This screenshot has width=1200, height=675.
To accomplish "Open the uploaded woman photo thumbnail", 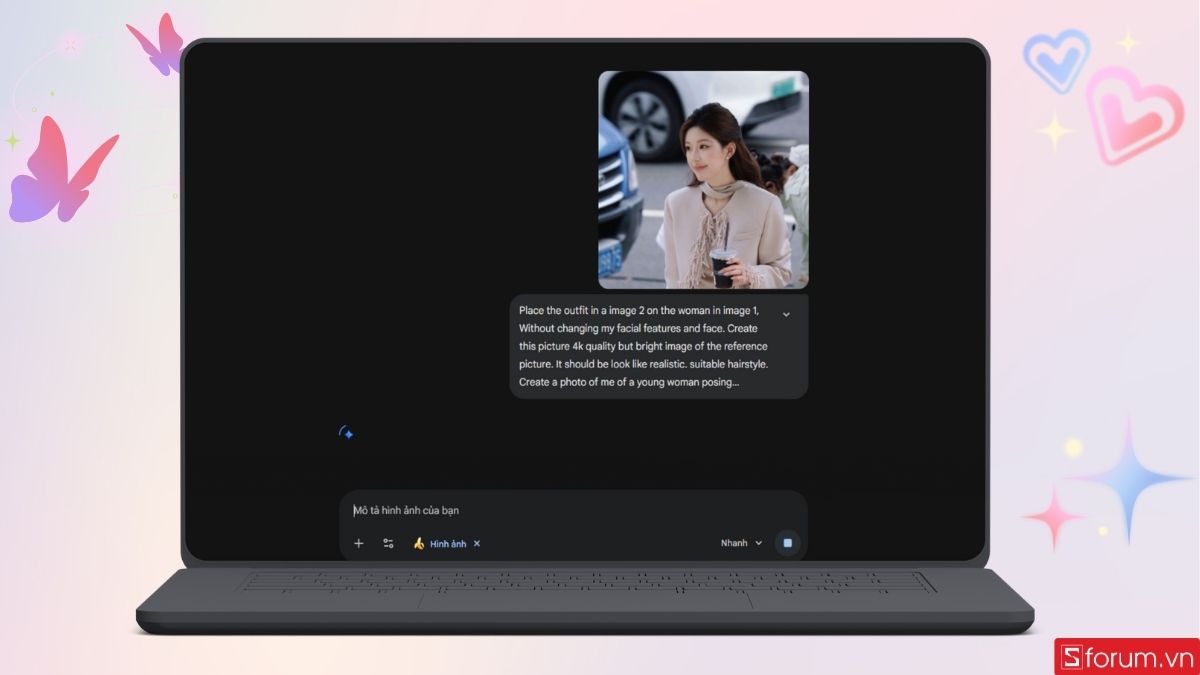I will click(x=703, y=180).
